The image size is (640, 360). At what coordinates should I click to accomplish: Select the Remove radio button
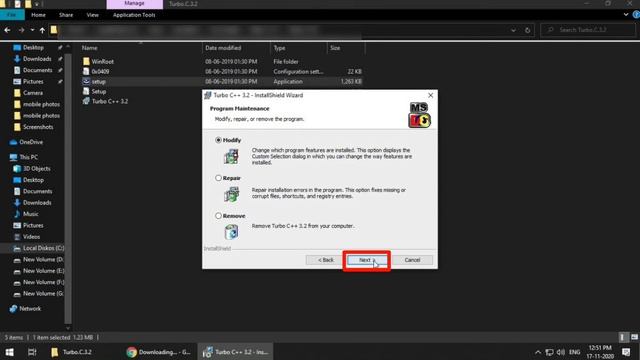218,216
